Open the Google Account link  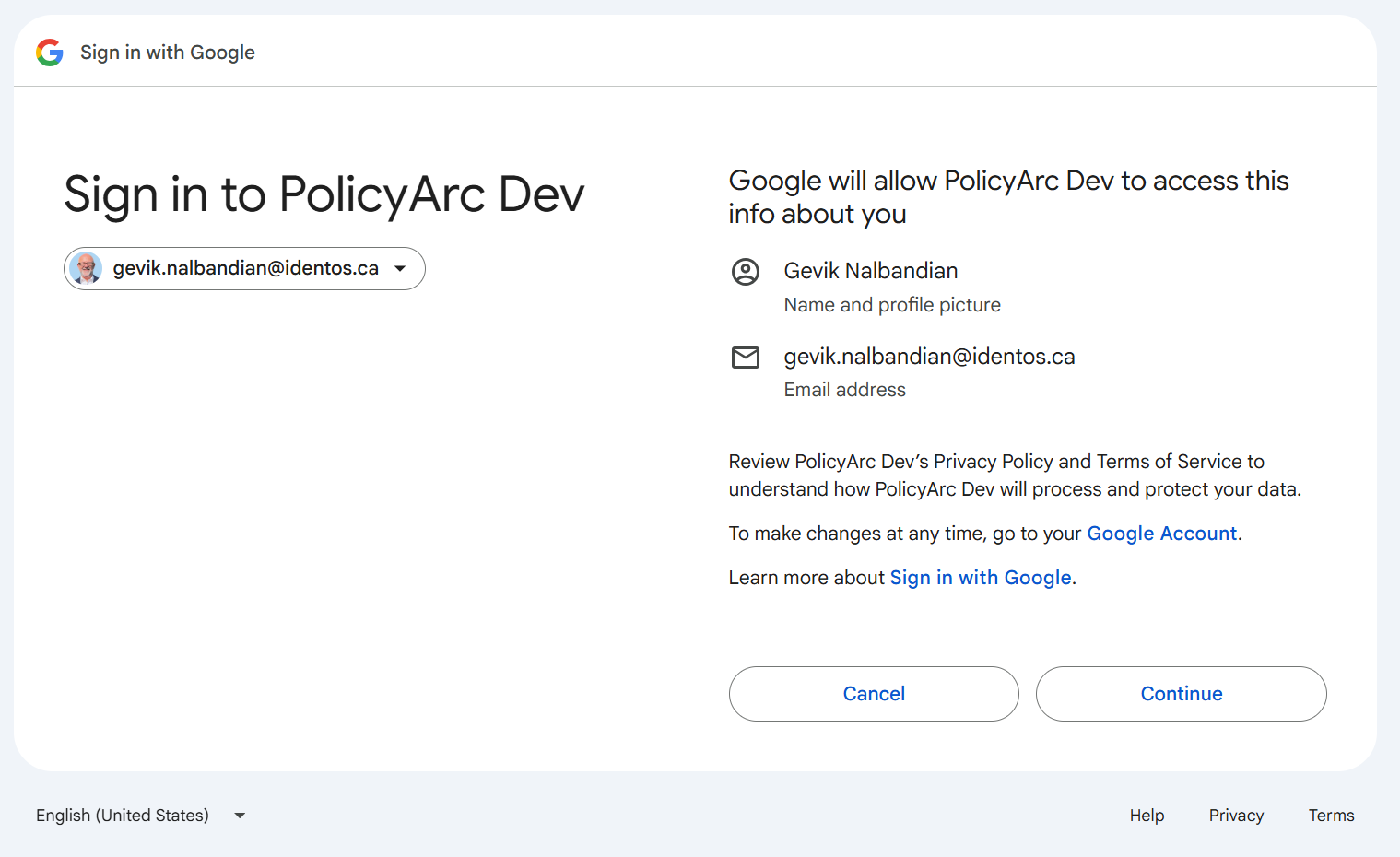[1162, 534]
